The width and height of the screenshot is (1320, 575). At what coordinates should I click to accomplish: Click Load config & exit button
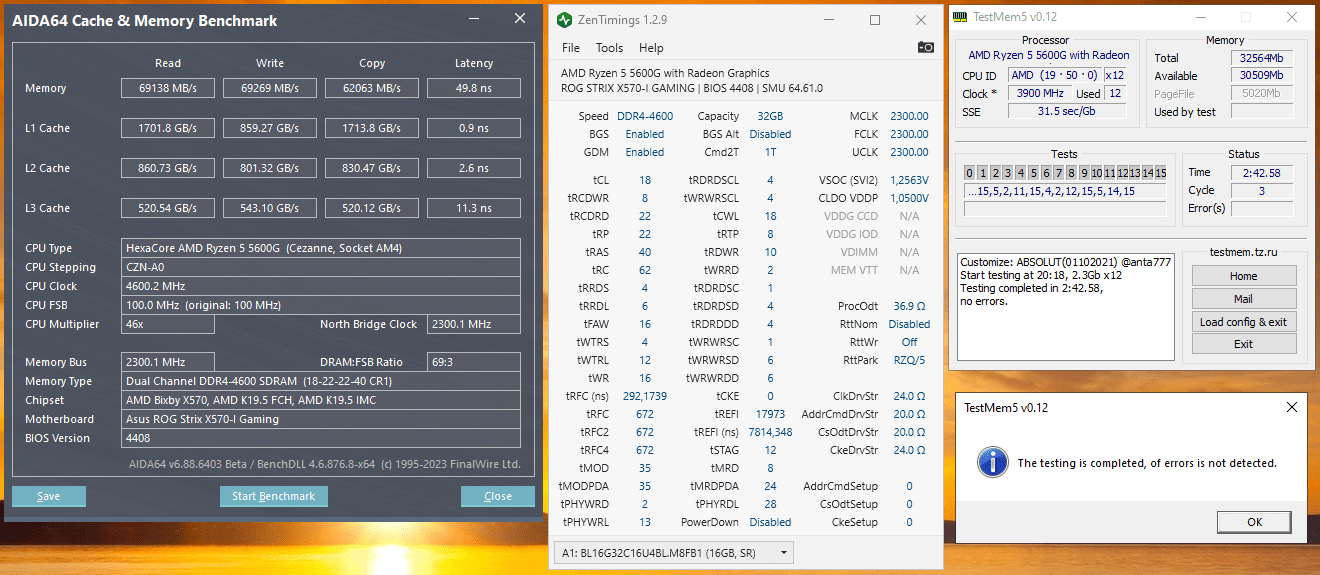click(1244, 322)
